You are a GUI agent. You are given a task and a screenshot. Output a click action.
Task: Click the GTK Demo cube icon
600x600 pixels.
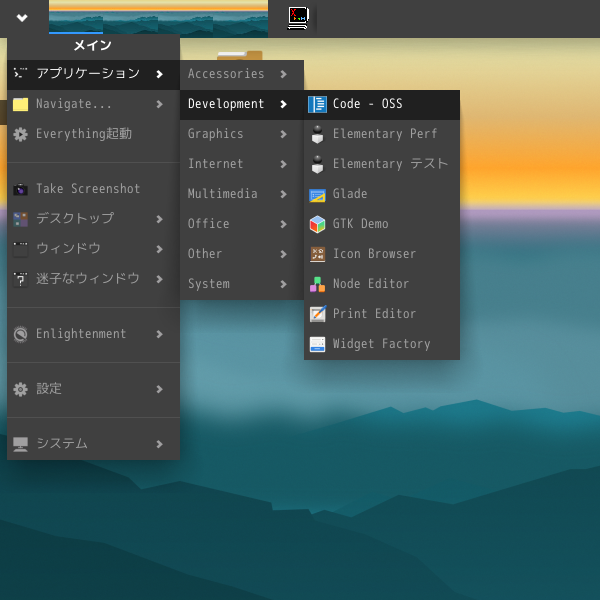click(317, 224)
